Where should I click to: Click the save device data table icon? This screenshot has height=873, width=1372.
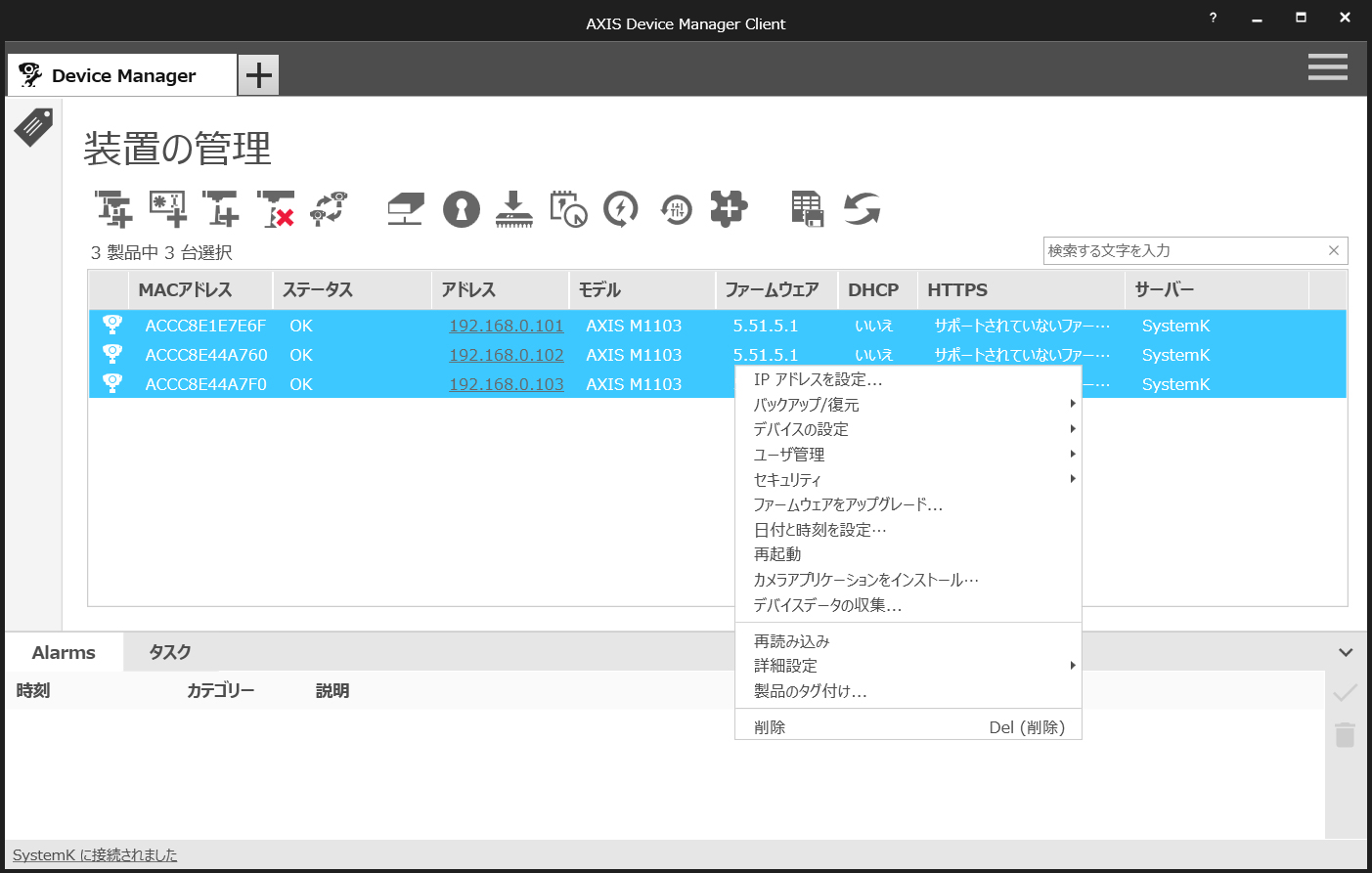pyautogui.click(x=808, y=209)
